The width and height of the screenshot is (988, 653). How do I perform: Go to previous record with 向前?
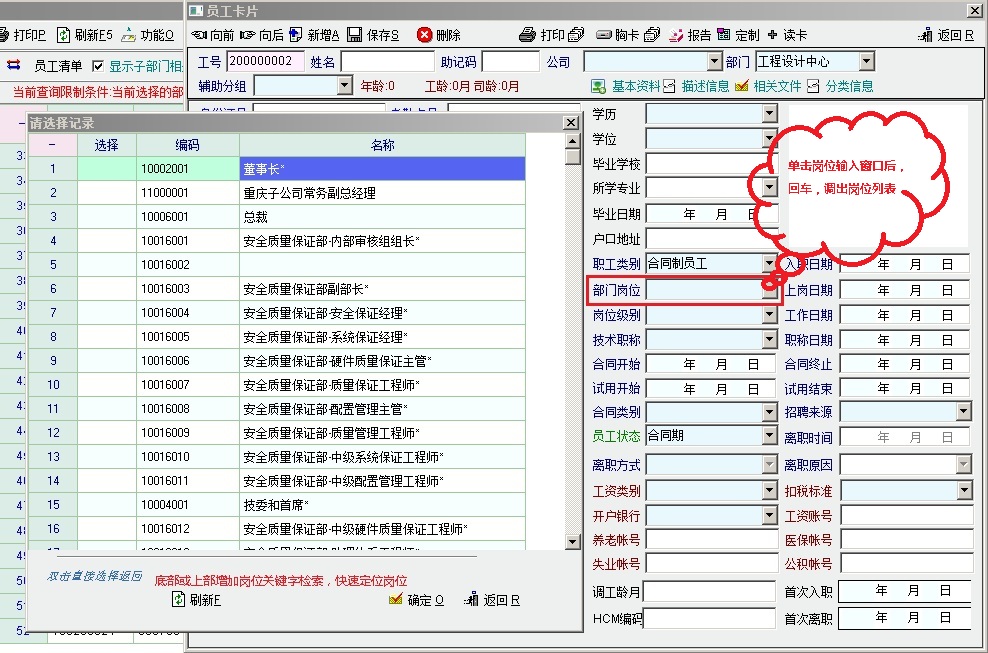(199, 35)
